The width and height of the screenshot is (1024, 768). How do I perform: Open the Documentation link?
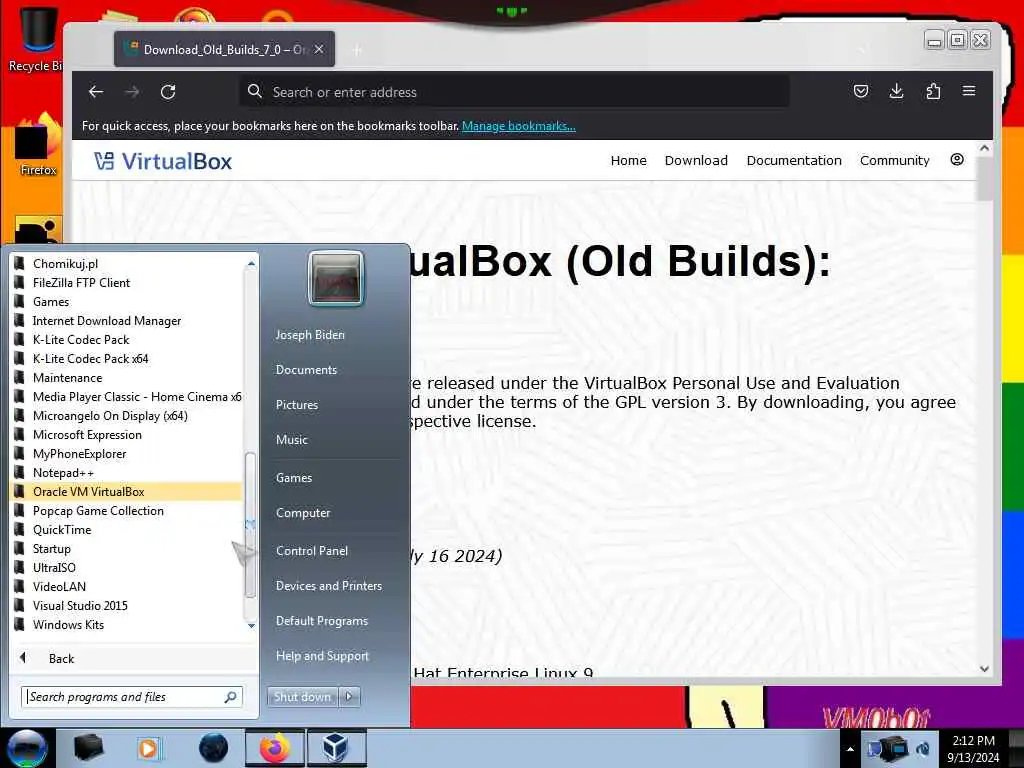point(794,161)
